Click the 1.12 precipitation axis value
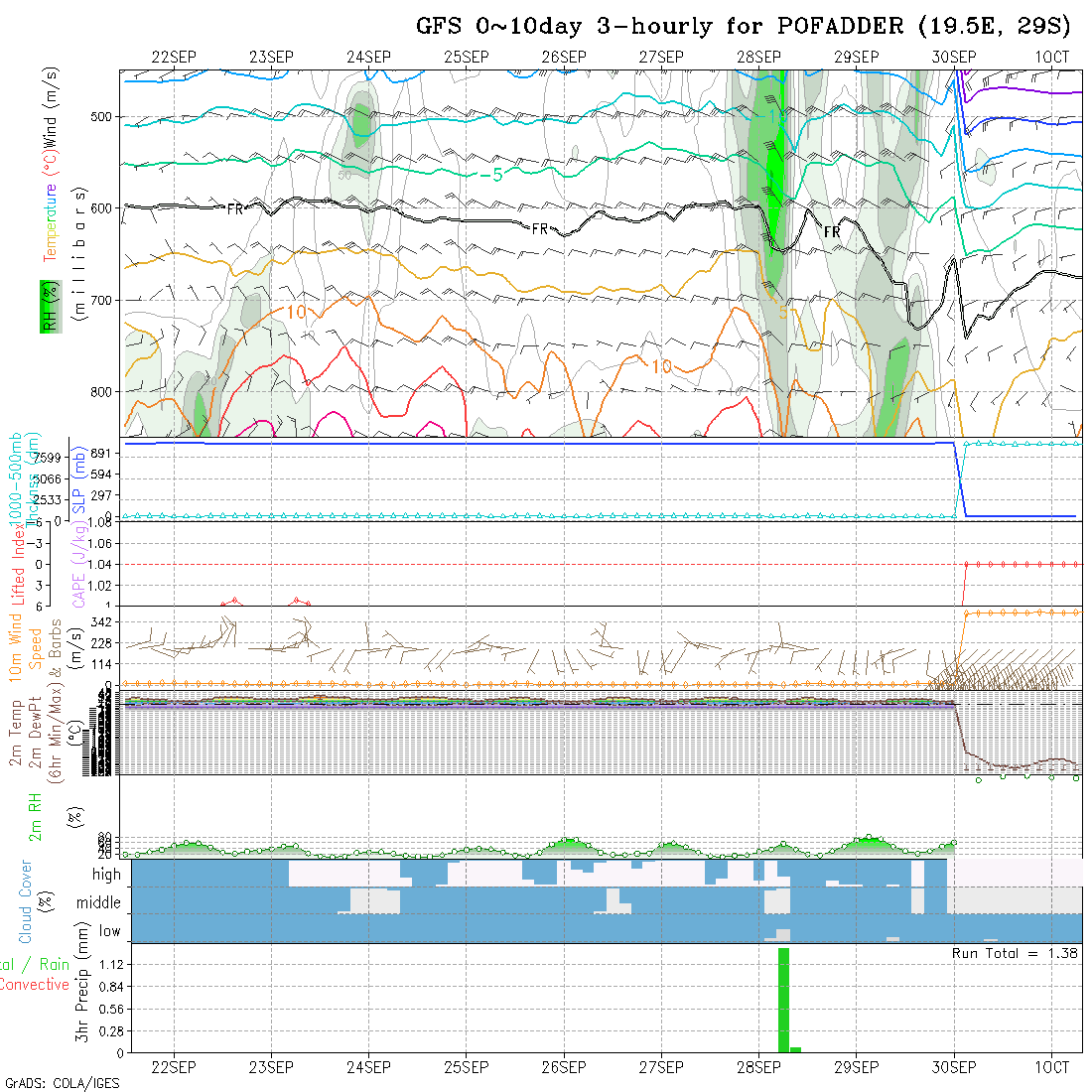 pos(108,964)
